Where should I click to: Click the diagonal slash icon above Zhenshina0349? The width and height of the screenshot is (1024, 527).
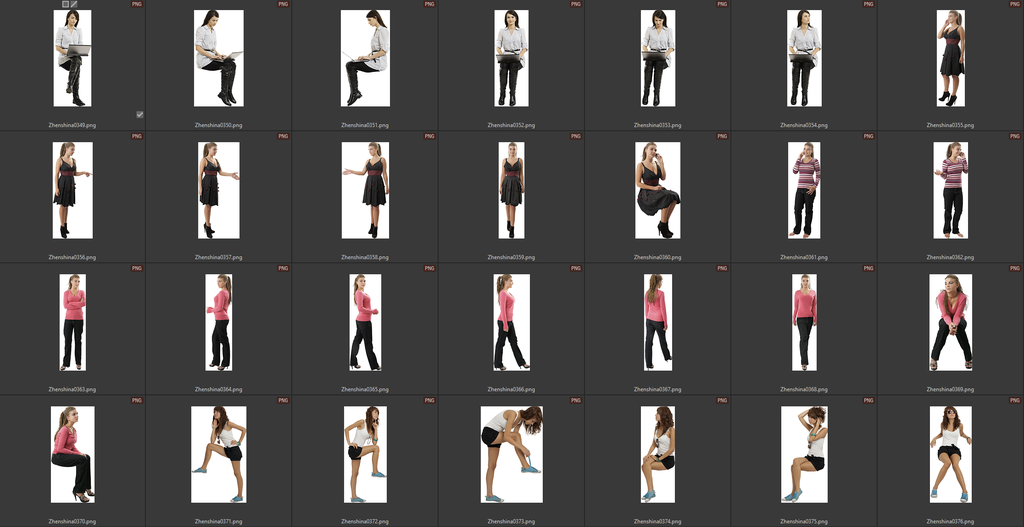tap(74, 4)
